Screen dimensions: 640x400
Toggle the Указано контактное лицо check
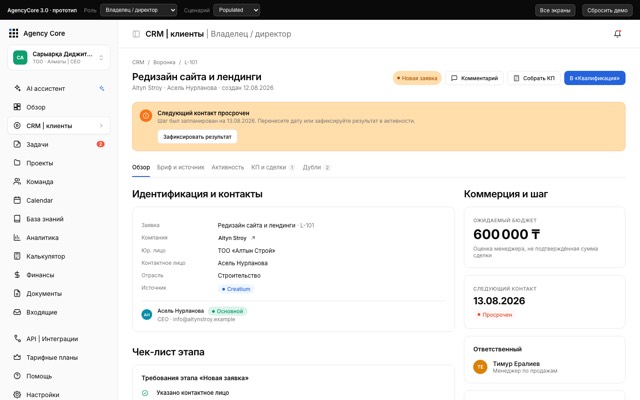tap(145, 393)
